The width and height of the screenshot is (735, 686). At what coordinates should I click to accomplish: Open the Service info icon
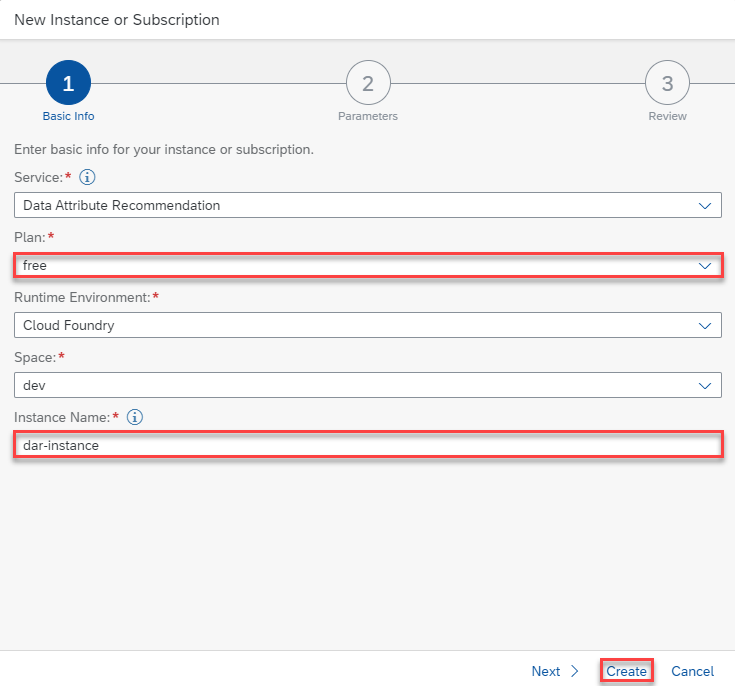87,177
